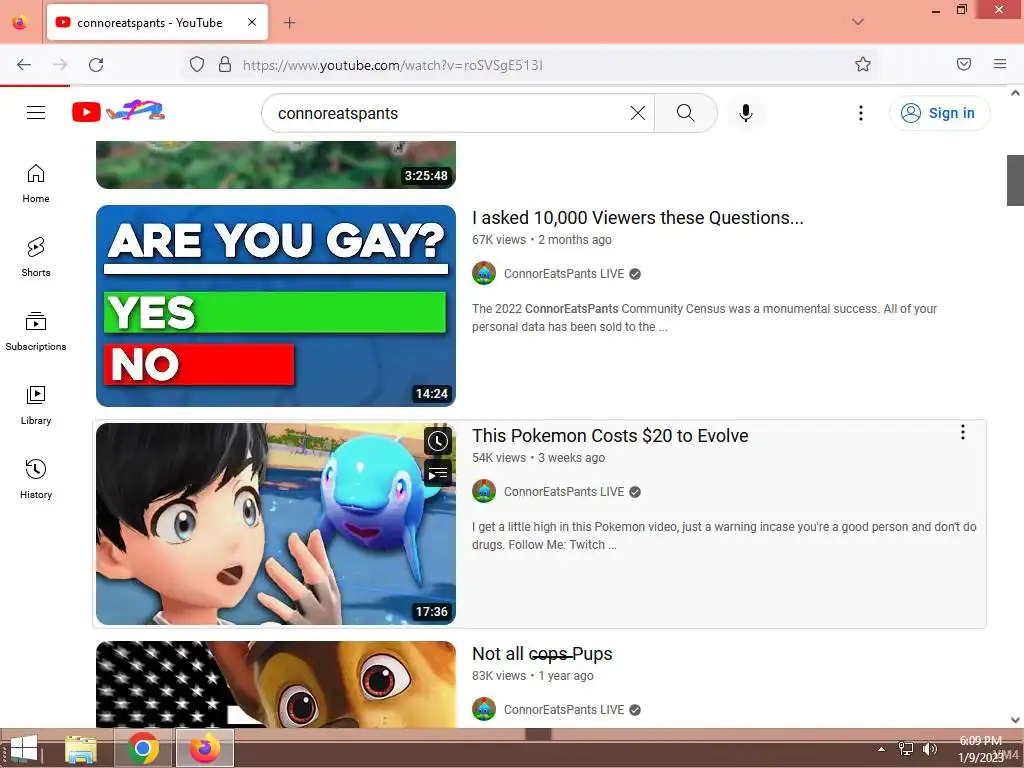Click the network tray icon
The width and height of the screenshot is (1024, 768).
click(x=906, y=749)
